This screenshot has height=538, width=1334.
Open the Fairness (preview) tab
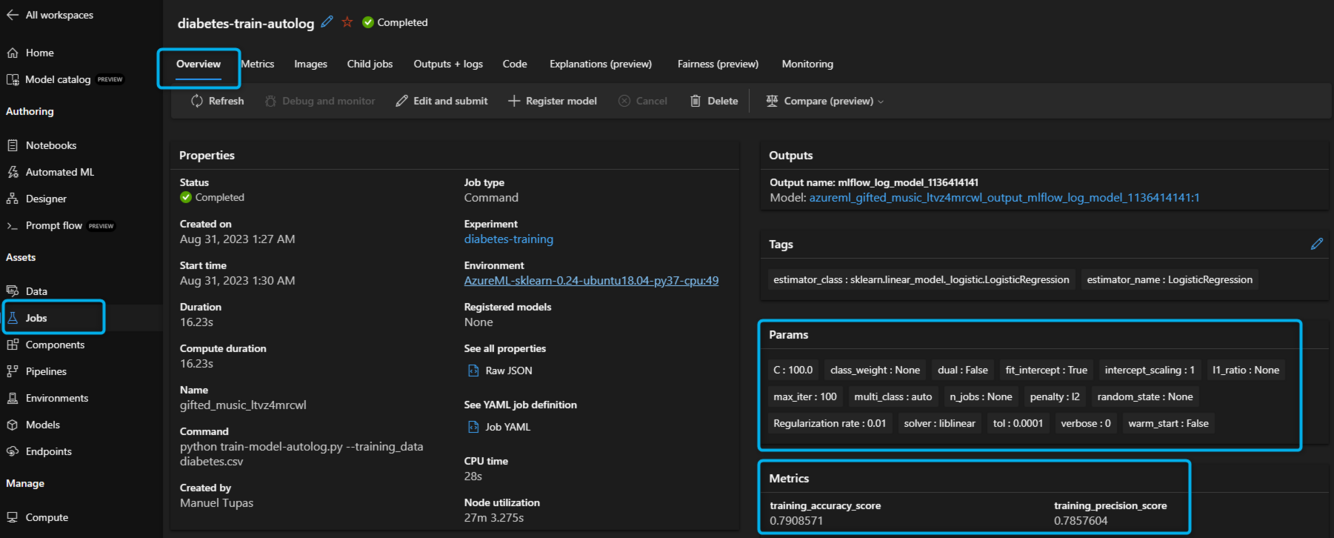[x=718, y=64]
